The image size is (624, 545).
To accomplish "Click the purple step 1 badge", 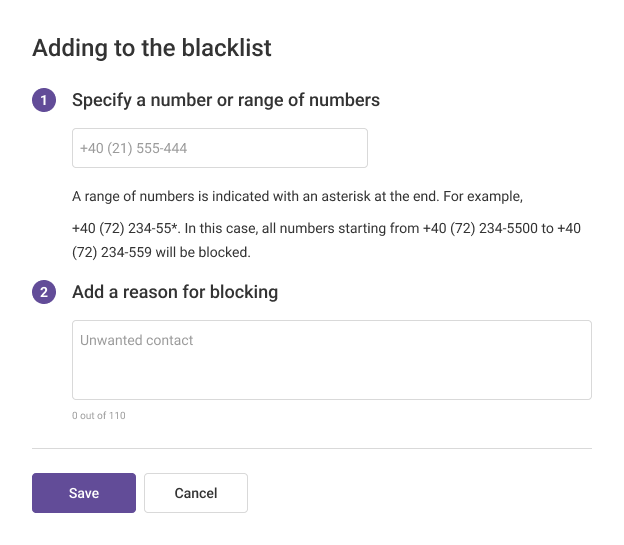I will pos(44,100).
